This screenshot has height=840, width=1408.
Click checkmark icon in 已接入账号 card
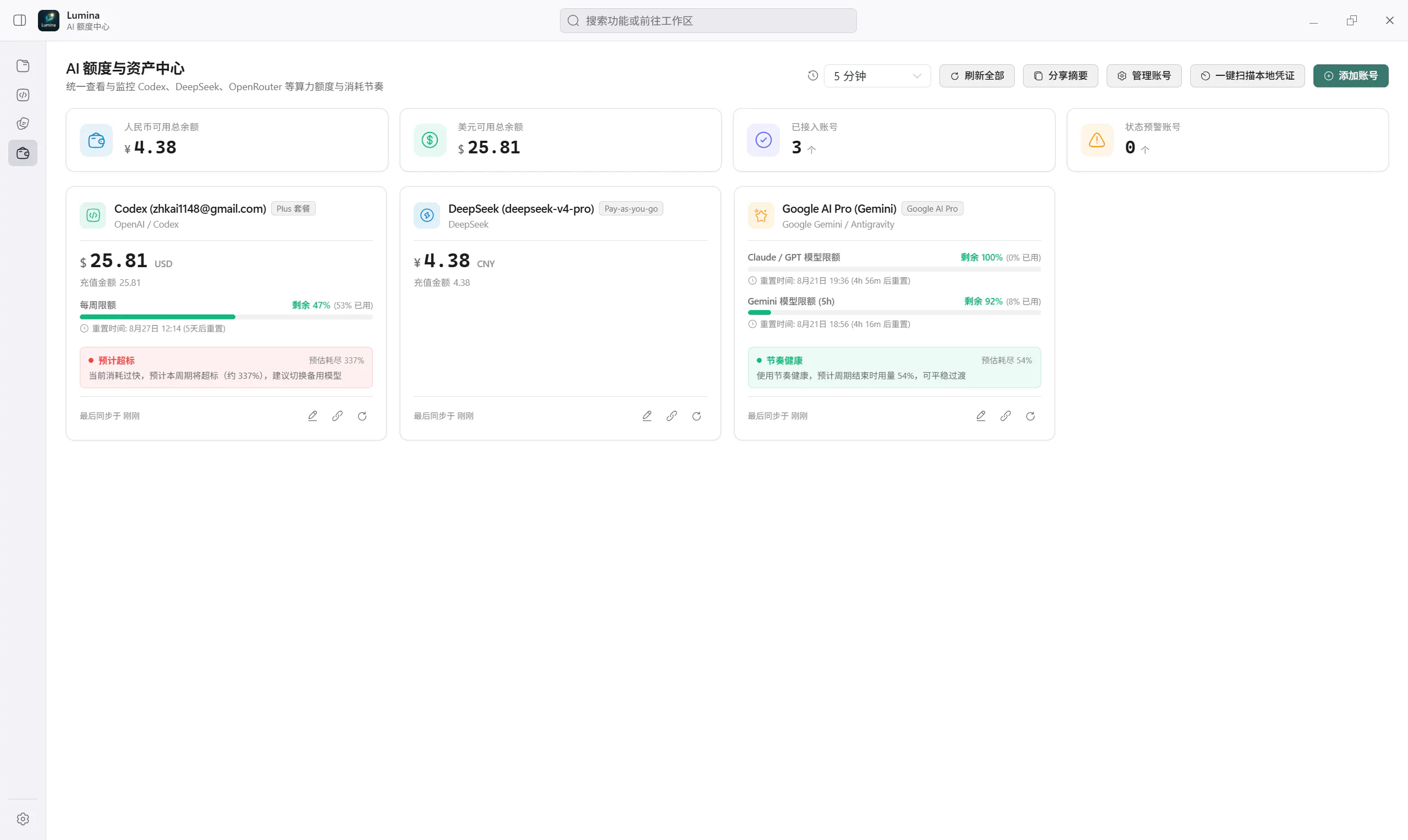(x=763, y=140)
